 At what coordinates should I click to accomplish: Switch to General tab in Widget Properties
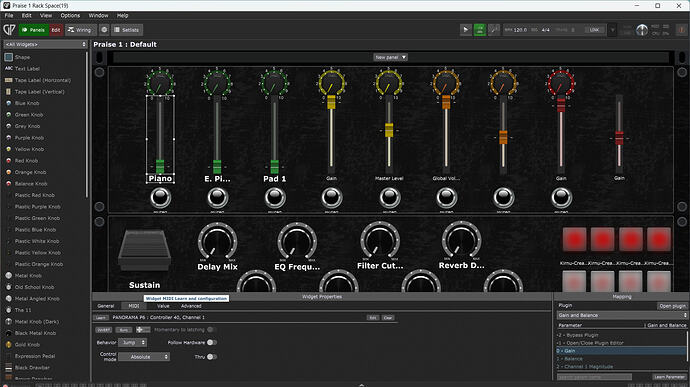pos(106,306)
